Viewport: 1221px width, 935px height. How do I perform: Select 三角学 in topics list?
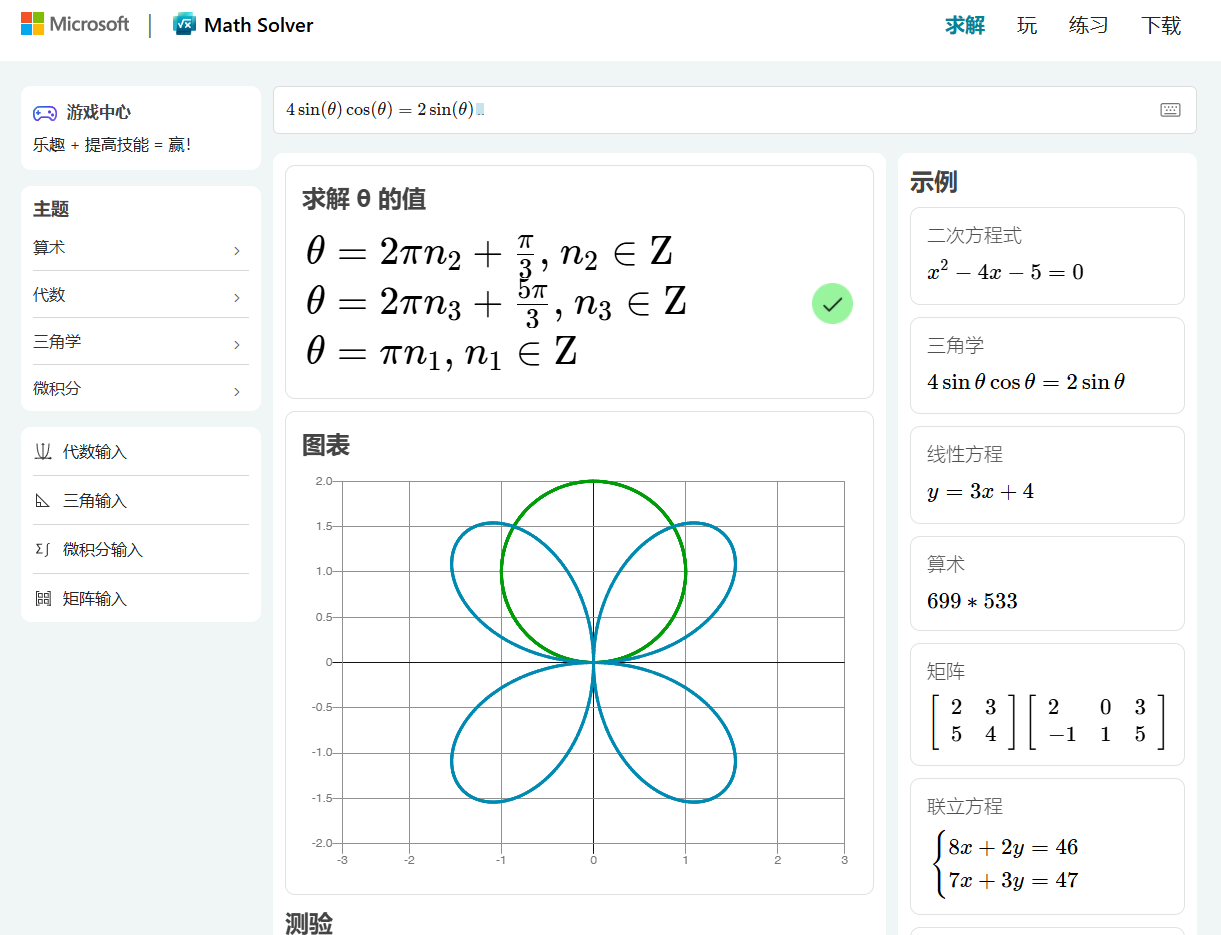point(141,342)
